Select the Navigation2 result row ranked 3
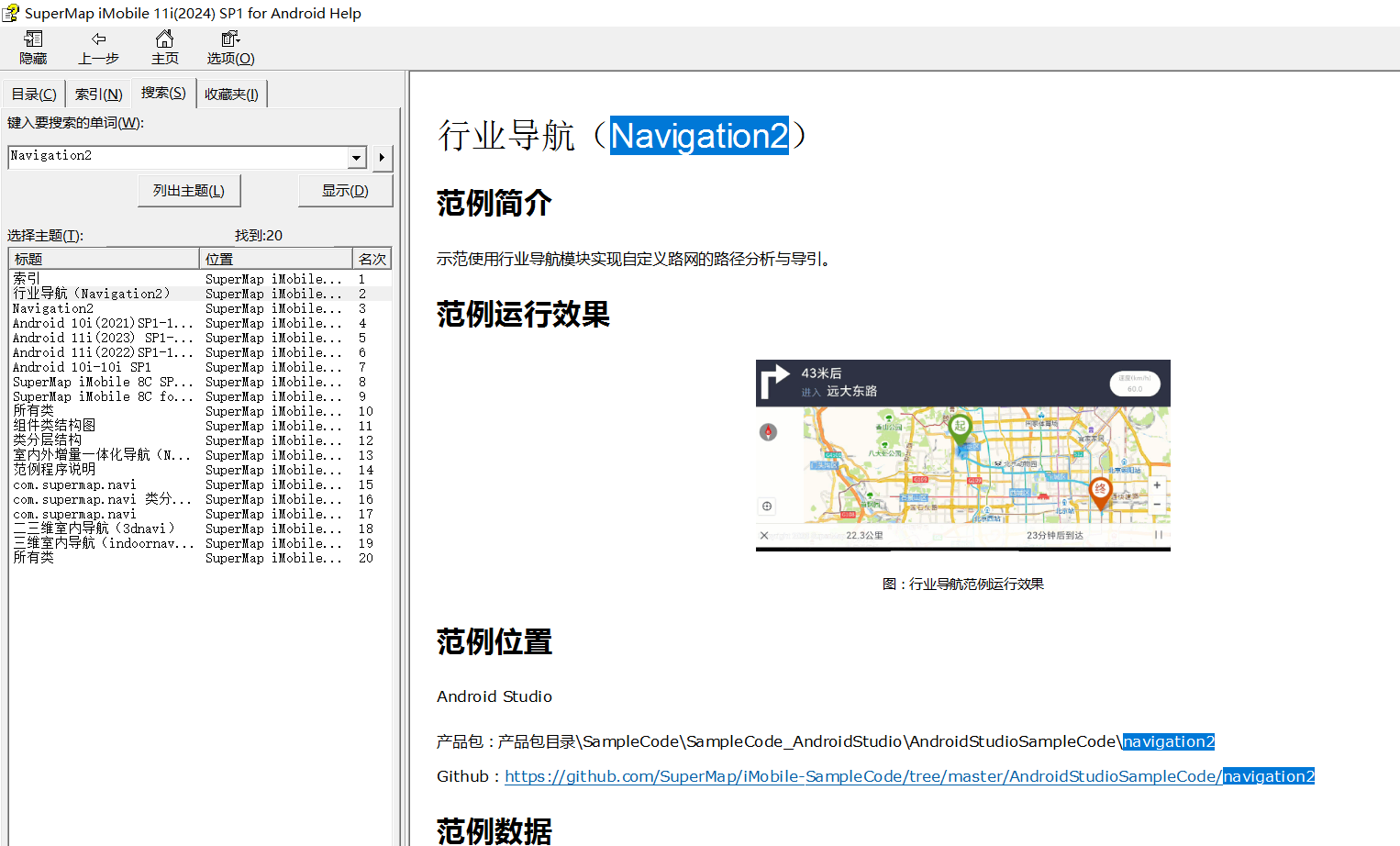This screenshot has width=1400, height=846. (x=200, y=308)
